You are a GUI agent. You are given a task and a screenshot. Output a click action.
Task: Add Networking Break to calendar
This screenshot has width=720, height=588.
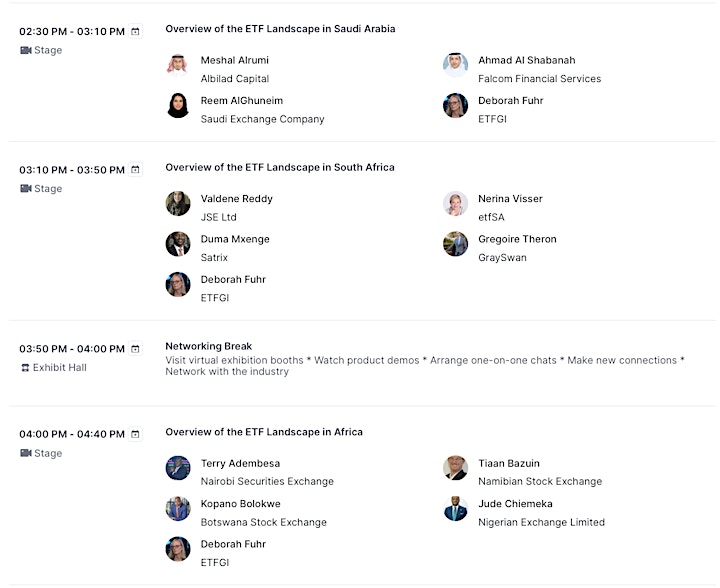135,349
